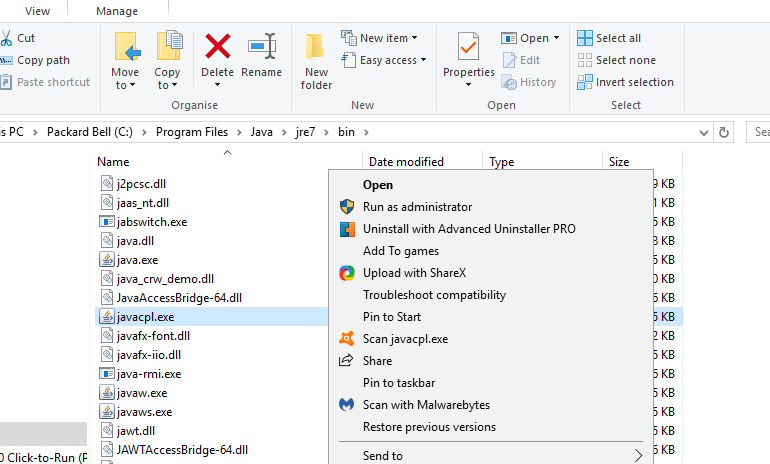
Task: Sort by the Name column header
Action: [113, 162]
